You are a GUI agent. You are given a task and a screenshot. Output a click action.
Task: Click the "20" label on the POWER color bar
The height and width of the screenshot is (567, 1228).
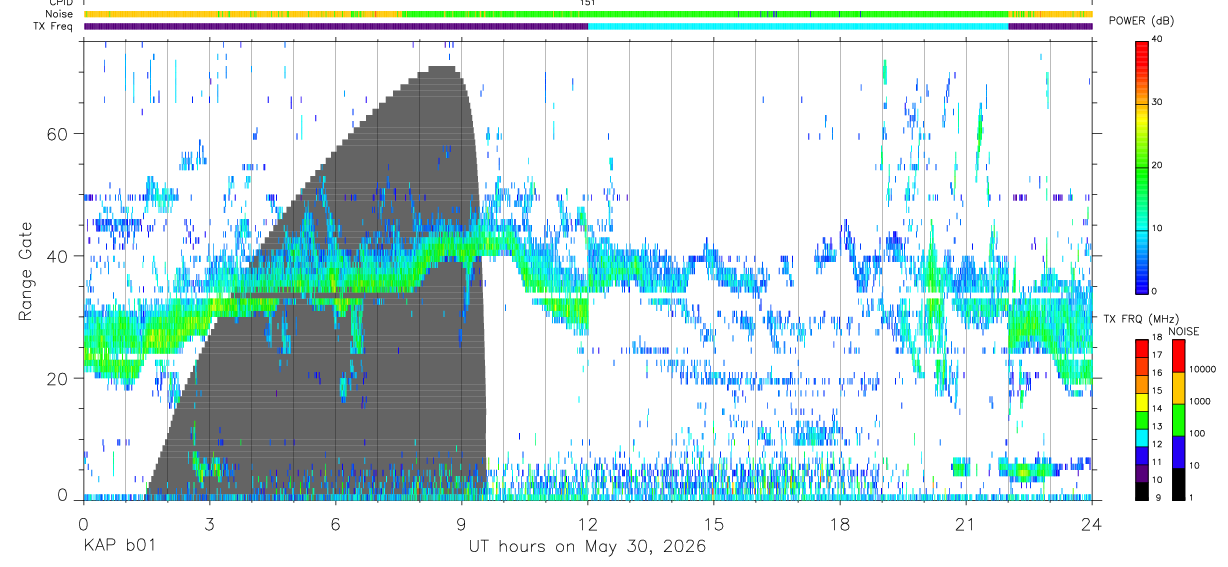pyautogui.click(x=1157, y=166)
